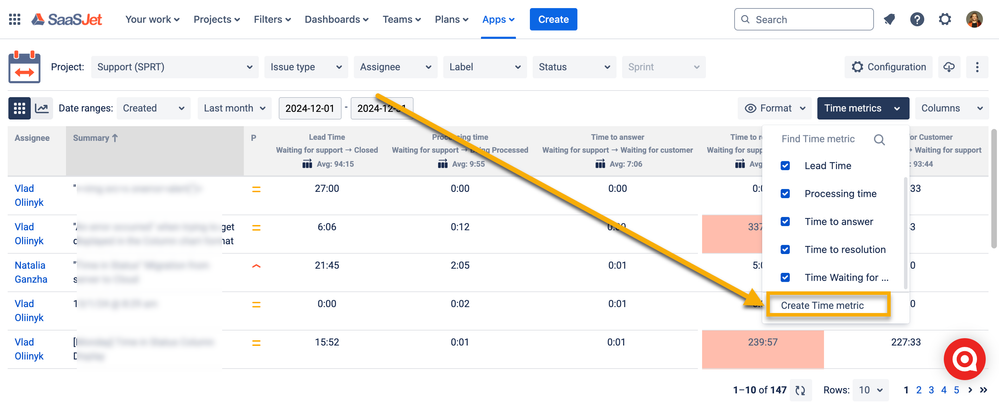Click the Lead Time column calendar icon
This screenshot has width=999, height=413.
point(306,164)
